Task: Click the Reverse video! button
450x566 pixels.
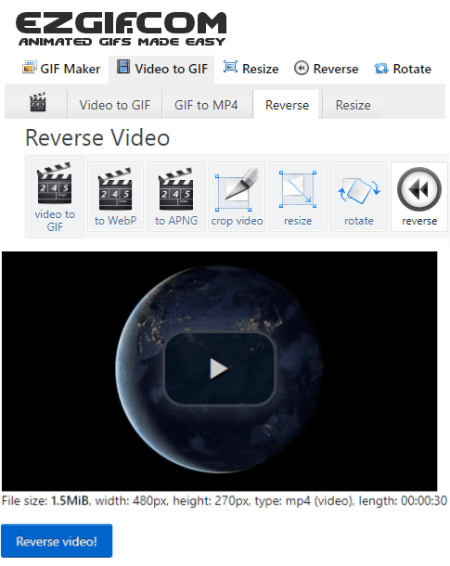Action: point(57,541)
